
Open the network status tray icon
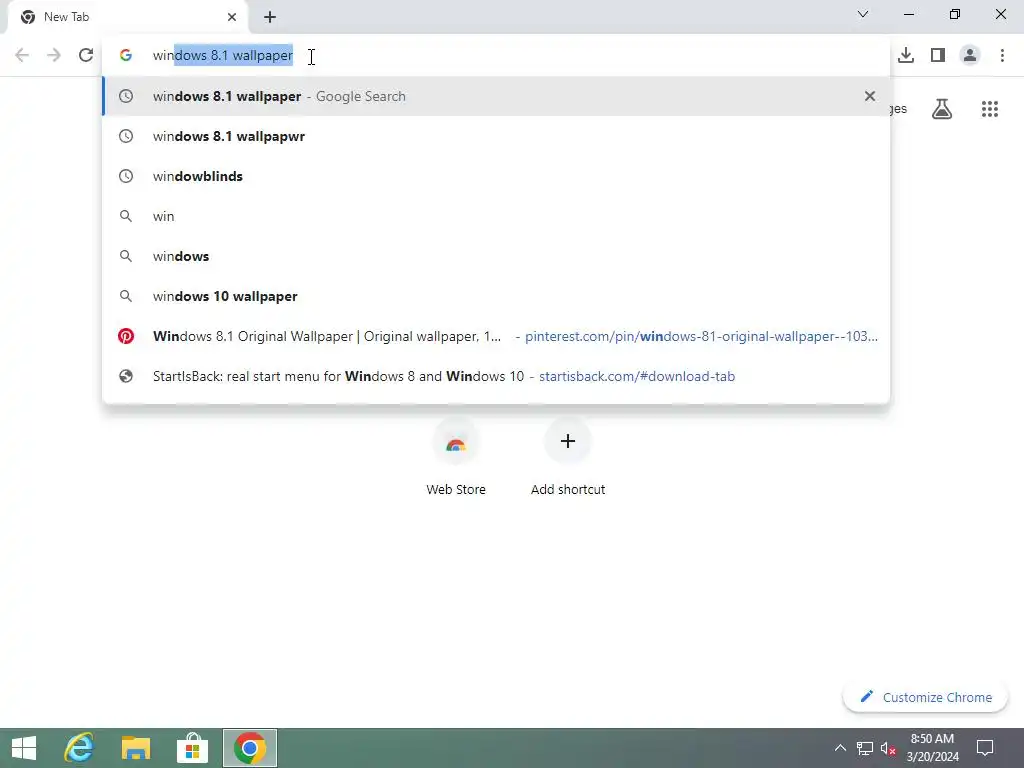click(865, 748)
